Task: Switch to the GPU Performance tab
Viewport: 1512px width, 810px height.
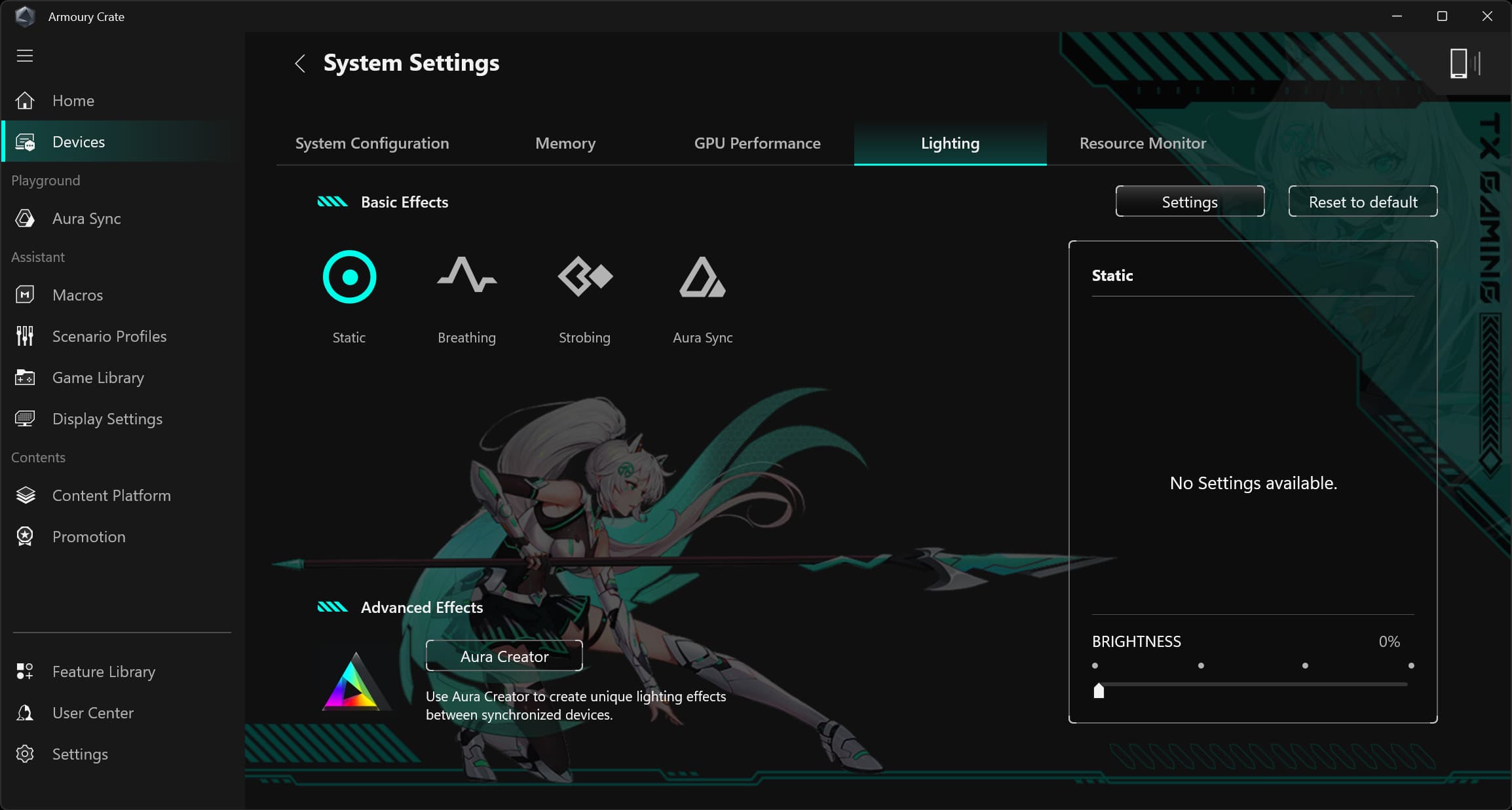Action: pos(757,143)
